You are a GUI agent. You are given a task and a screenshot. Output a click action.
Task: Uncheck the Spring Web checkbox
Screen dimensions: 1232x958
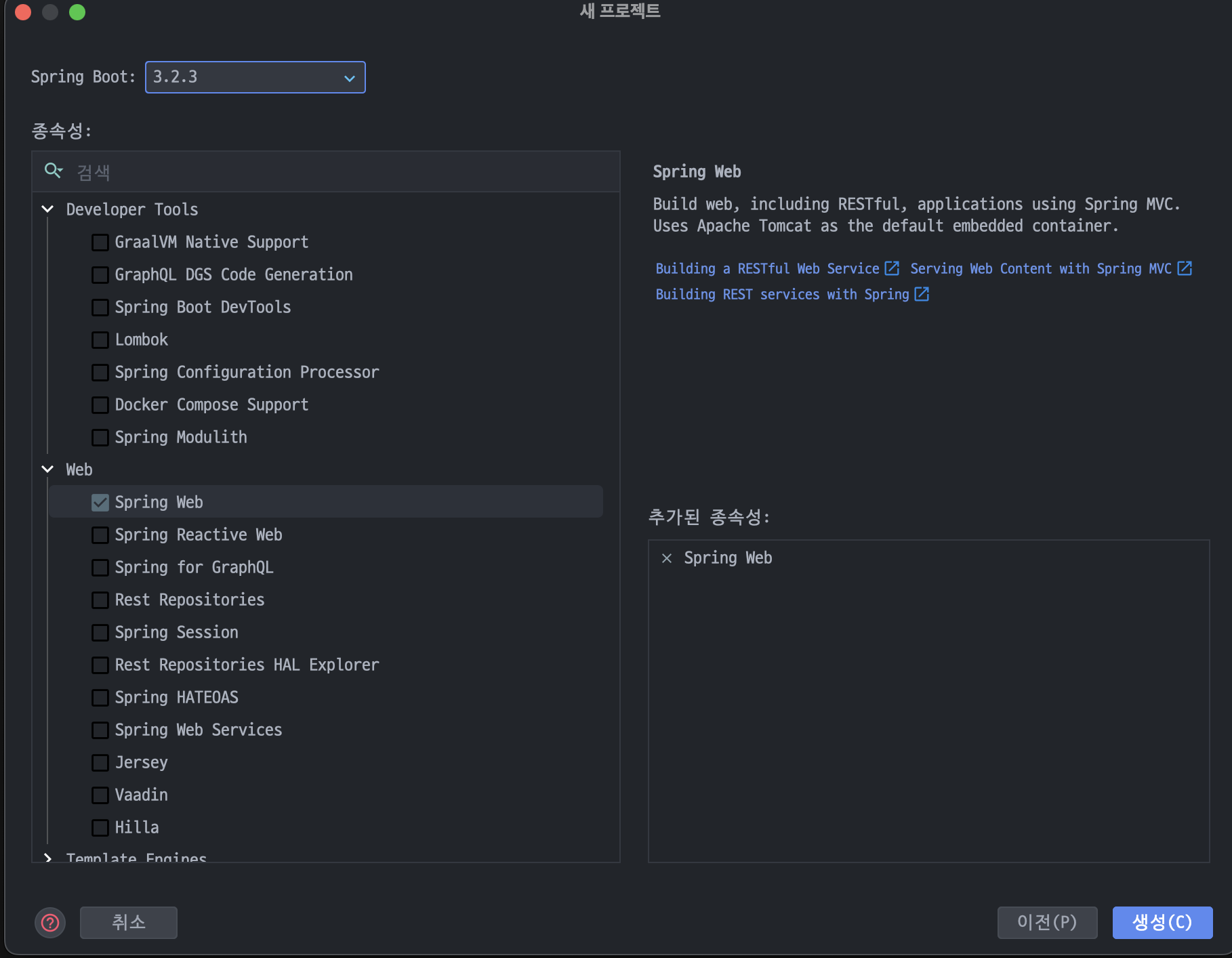click(100, 503)
